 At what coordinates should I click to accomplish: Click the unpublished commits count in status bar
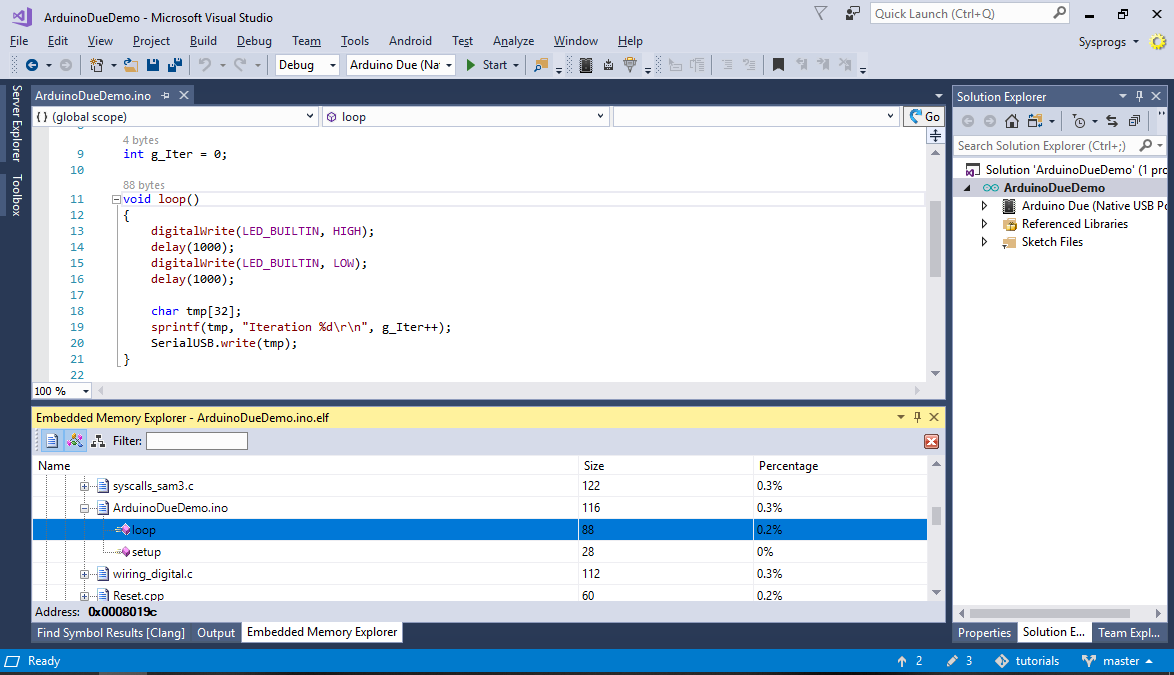(910, 661)
